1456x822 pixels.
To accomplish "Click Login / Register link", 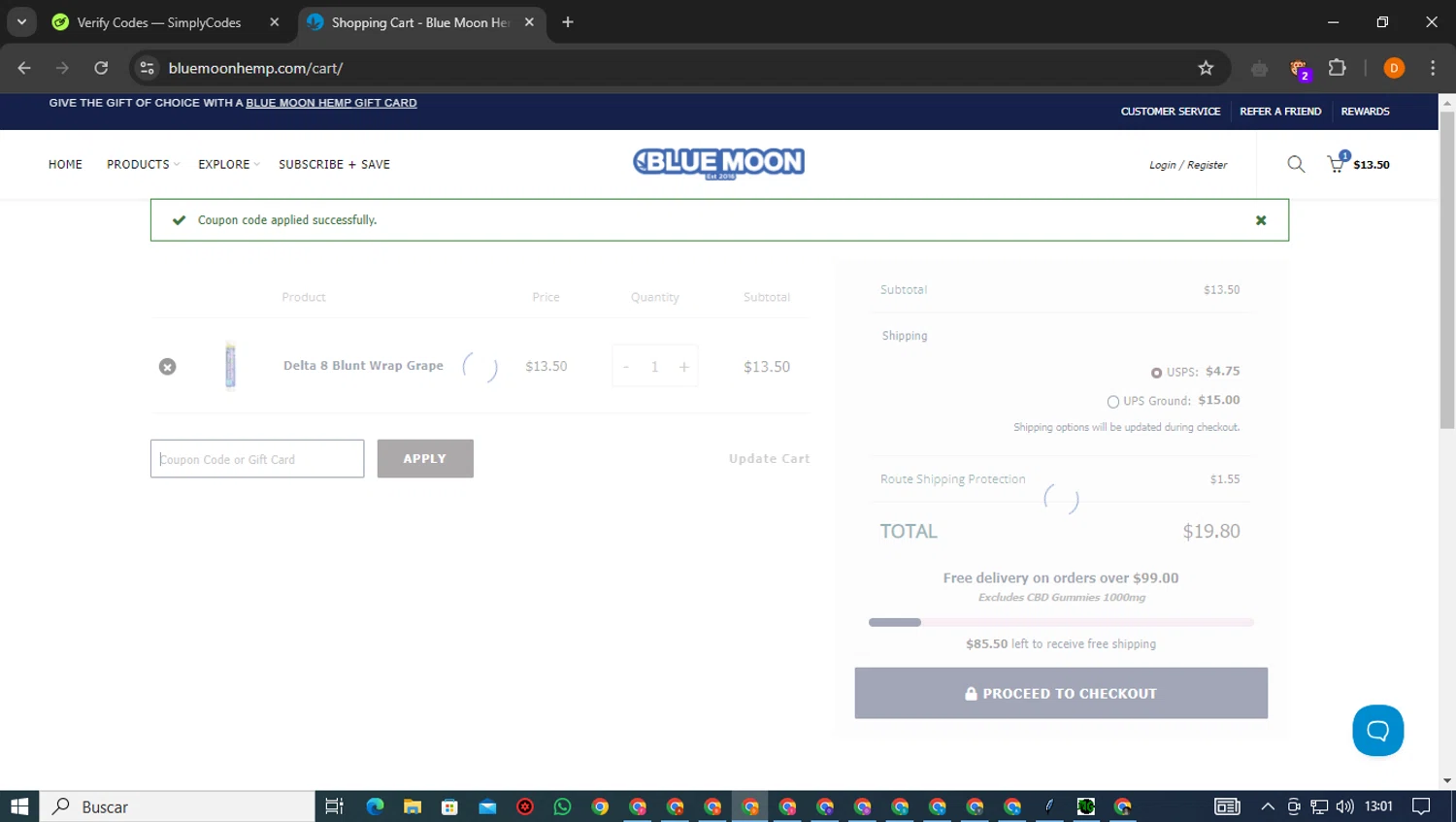I will [x=1188, y=165].
